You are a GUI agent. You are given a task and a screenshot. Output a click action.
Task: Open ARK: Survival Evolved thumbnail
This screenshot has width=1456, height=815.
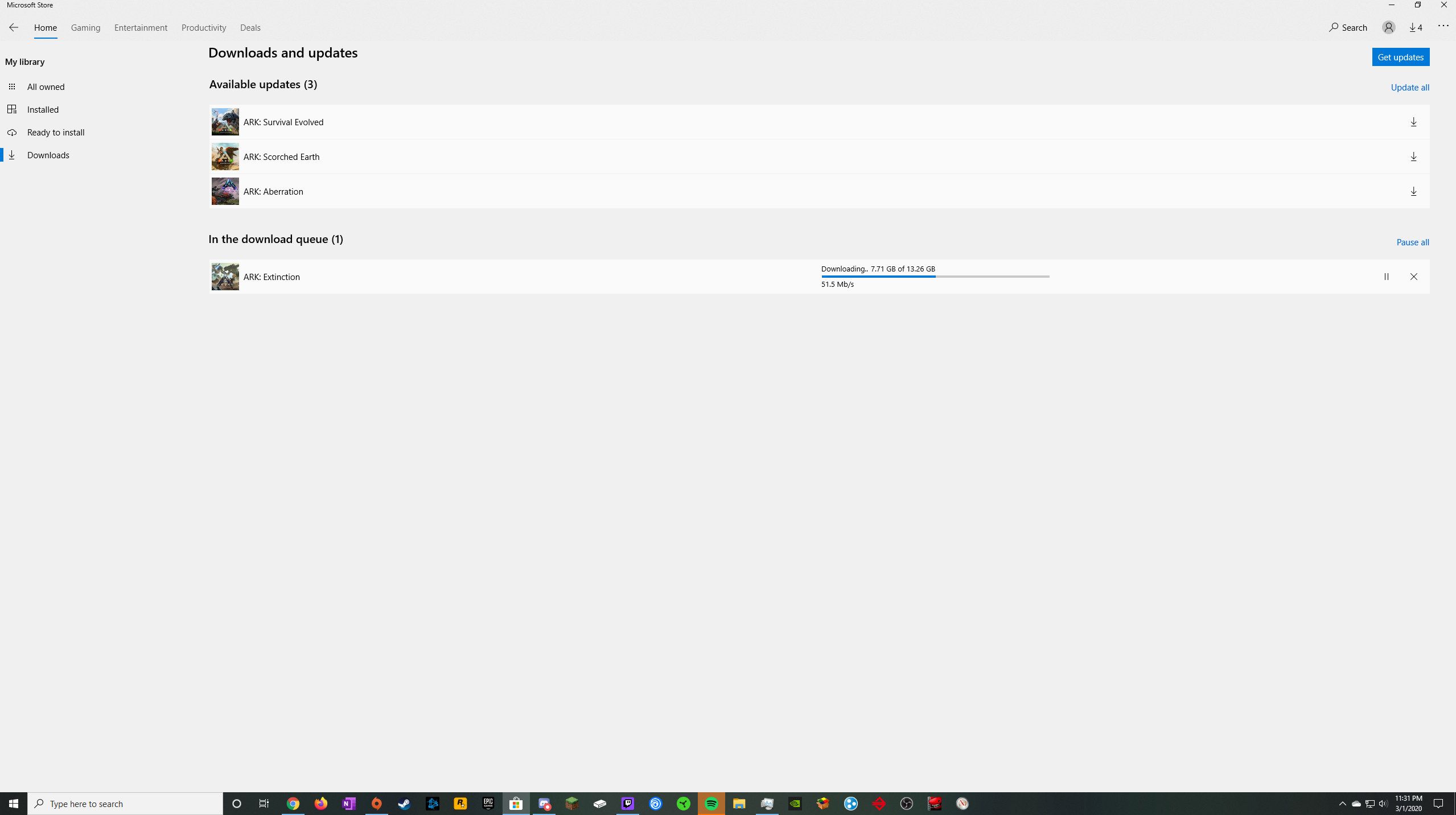[x=225, y=122]
